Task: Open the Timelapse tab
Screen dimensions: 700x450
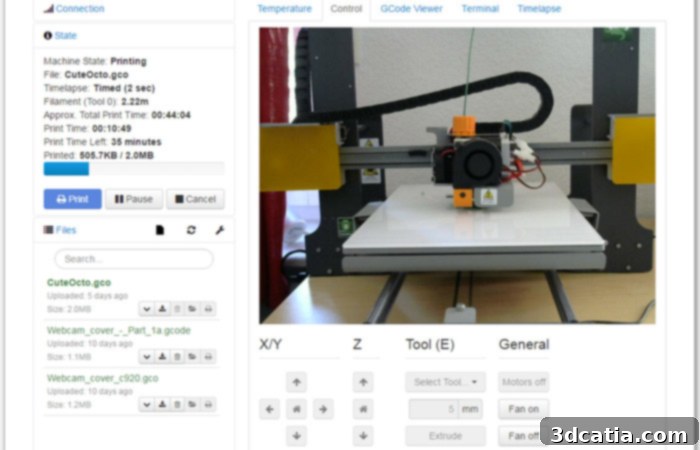Action: coord(539,8)
